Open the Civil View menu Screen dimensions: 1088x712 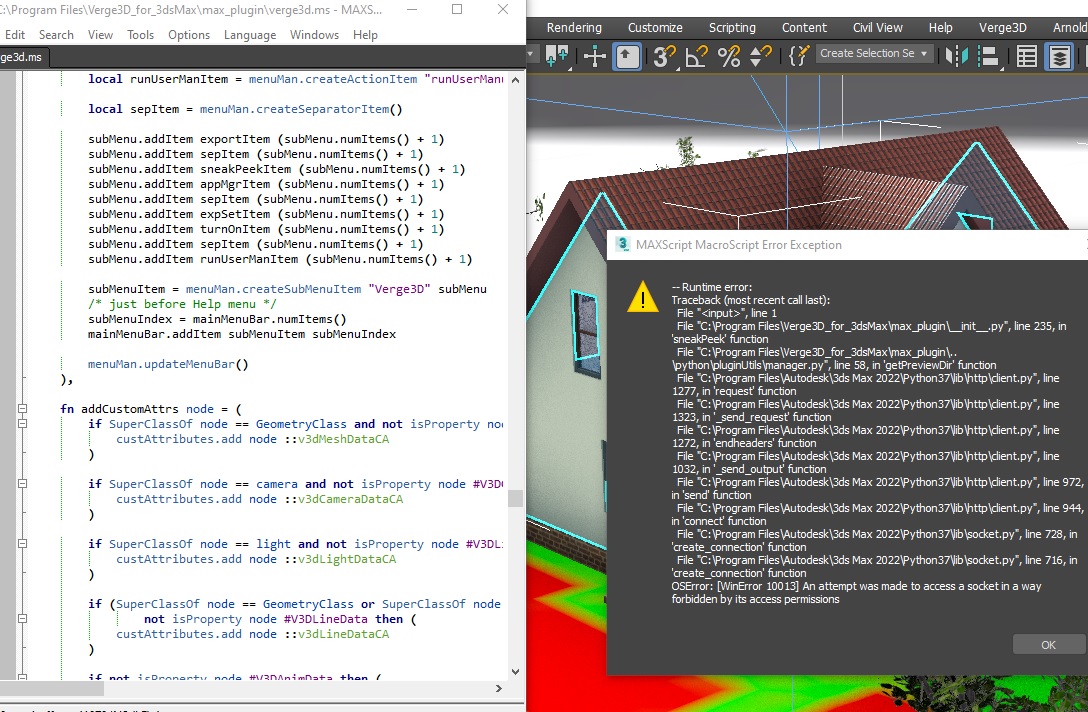click(x=878, y=28)
